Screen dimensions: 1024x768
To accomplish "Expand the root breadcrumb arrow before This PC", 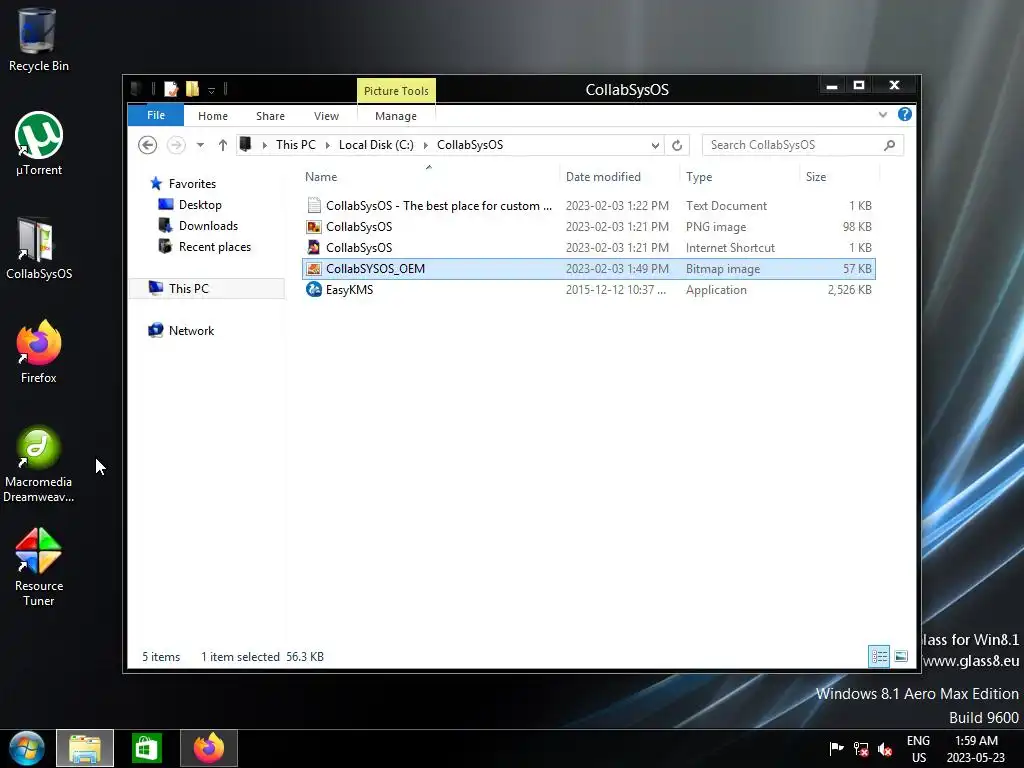I will (264, 145).
